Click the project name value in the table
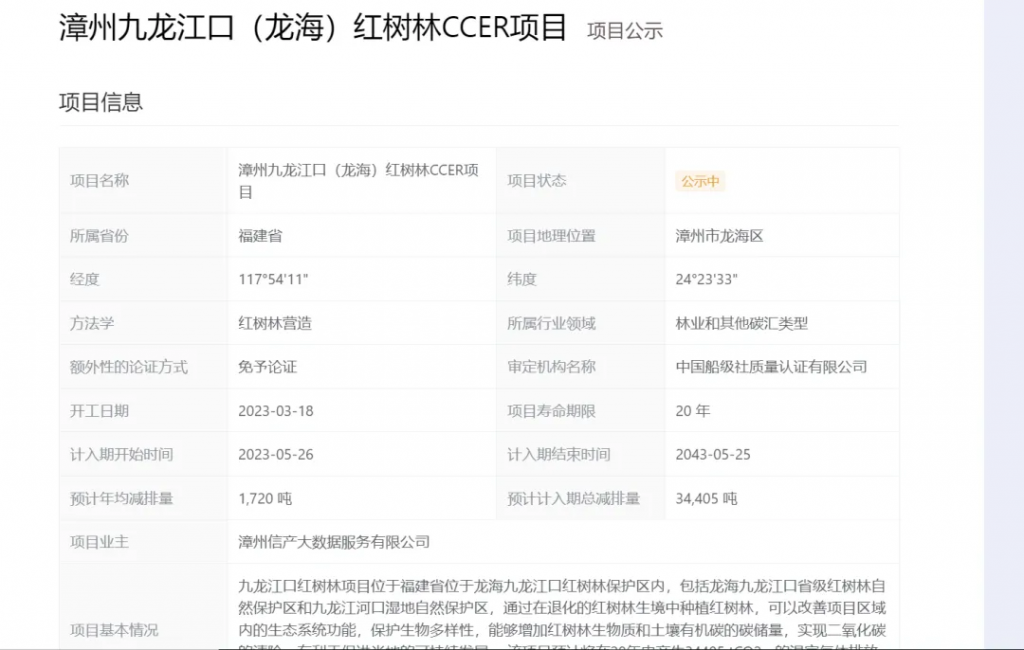1024x650 pixels. pyautogui.click(x=358, y=180)
